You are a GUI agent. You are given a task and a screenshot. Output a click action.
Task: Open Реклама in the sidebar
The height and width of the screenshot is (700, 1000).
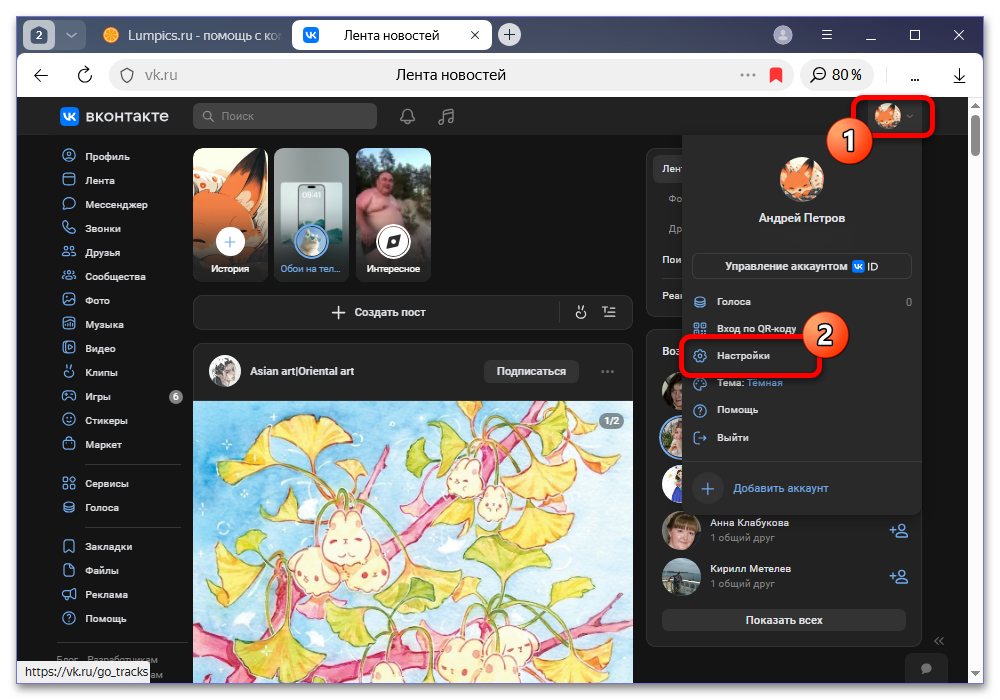pos(94,594)
